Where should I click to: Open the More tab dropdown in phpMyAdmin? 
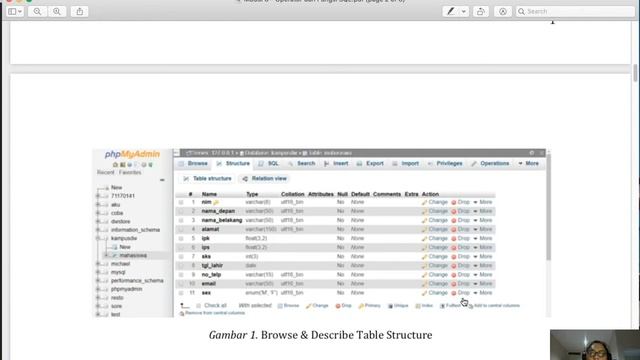(529, 163)
